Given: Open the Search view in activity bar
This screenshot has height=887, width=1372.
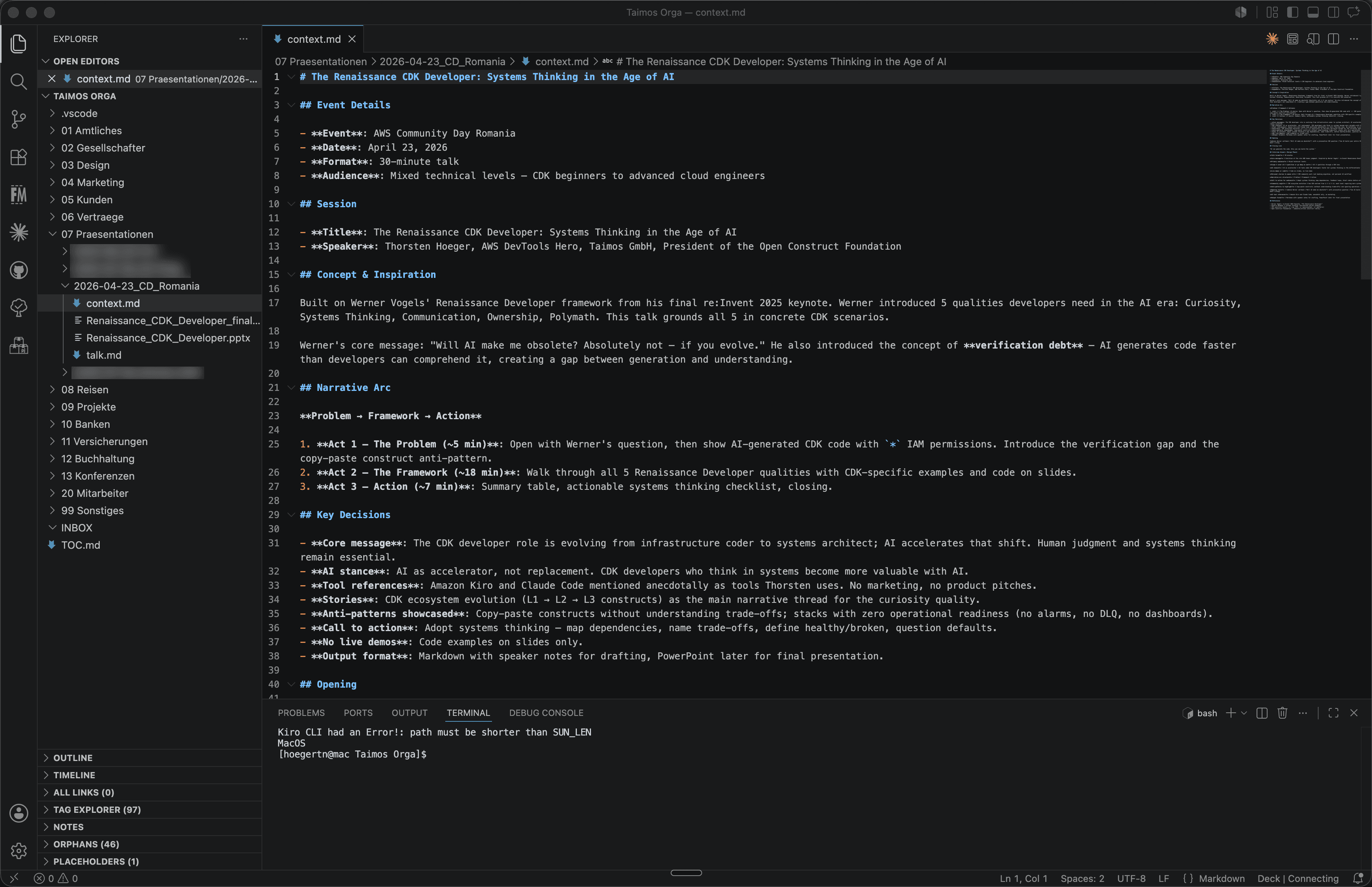Looking at the screenshot, I should pos(18,81).
